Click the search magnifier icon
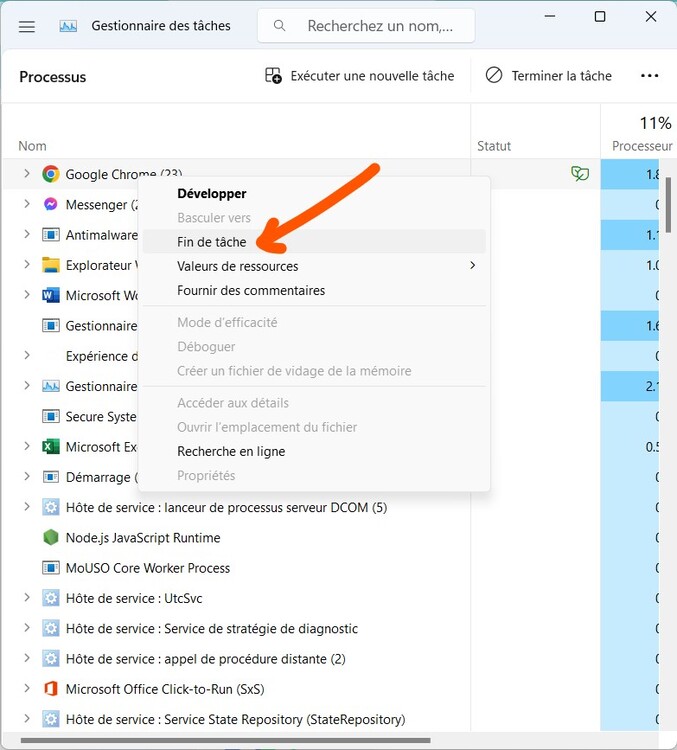Image resolution: width=677 pixels, height=750 pixels. [x=279, y=26]
